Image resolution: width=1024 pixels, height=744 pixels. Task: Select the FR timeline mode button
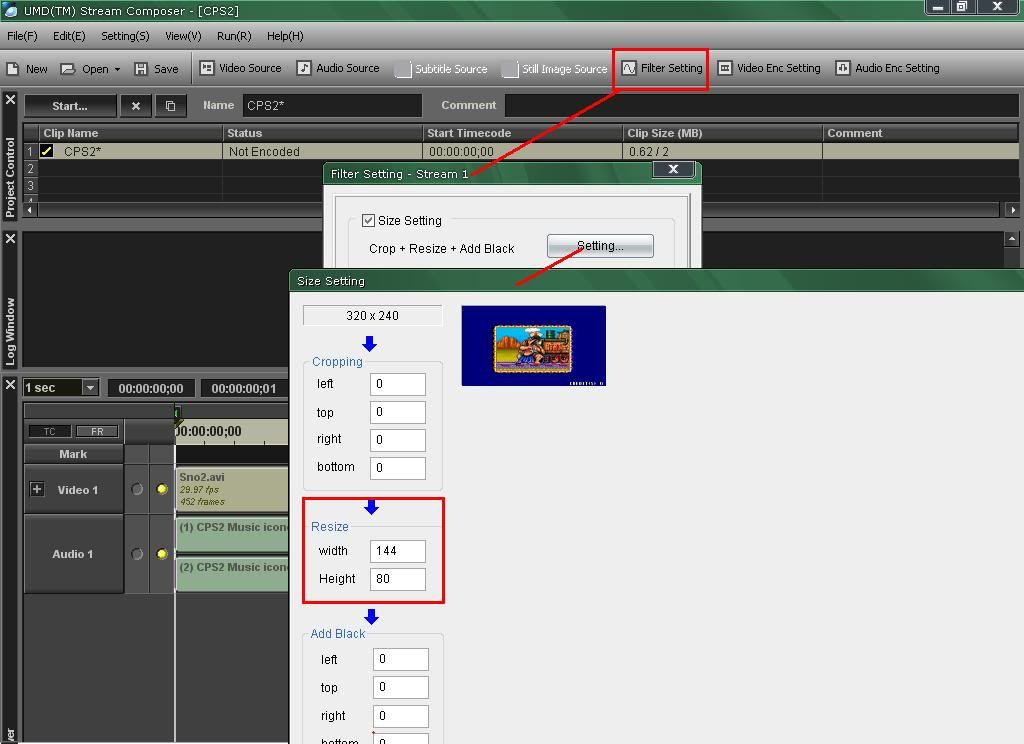[97, 431]
